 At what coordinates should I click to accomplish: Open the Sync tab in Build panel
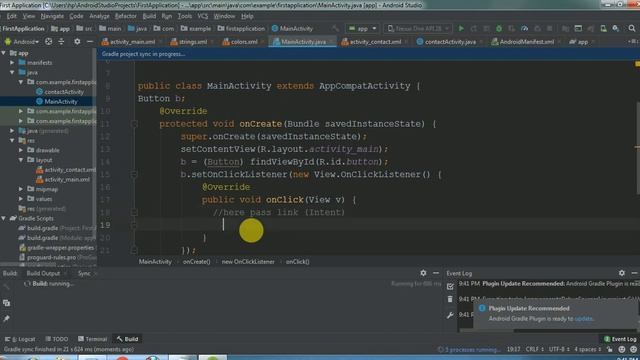tap(84, 273)
